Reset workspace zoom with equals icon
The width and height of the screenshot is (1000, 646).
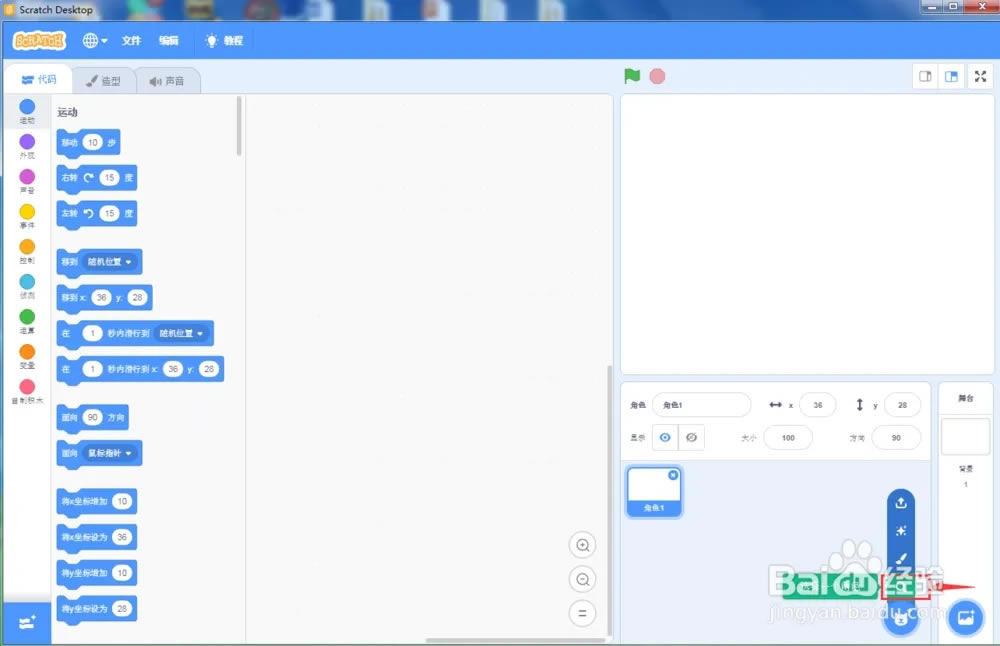coord(582,613)
